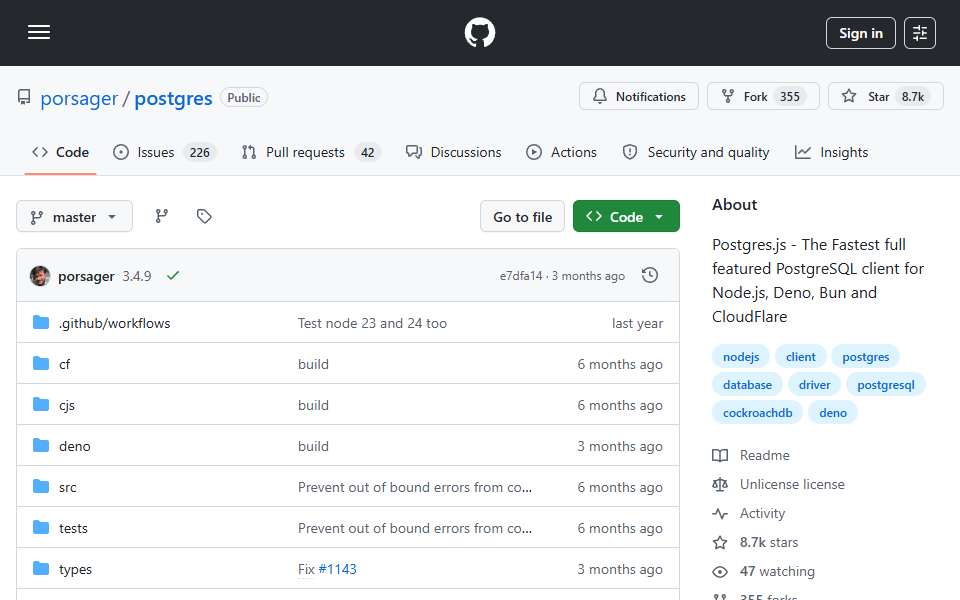Open the tests folder
Viewport: 960px width, 600px height.
coord(73,528)
